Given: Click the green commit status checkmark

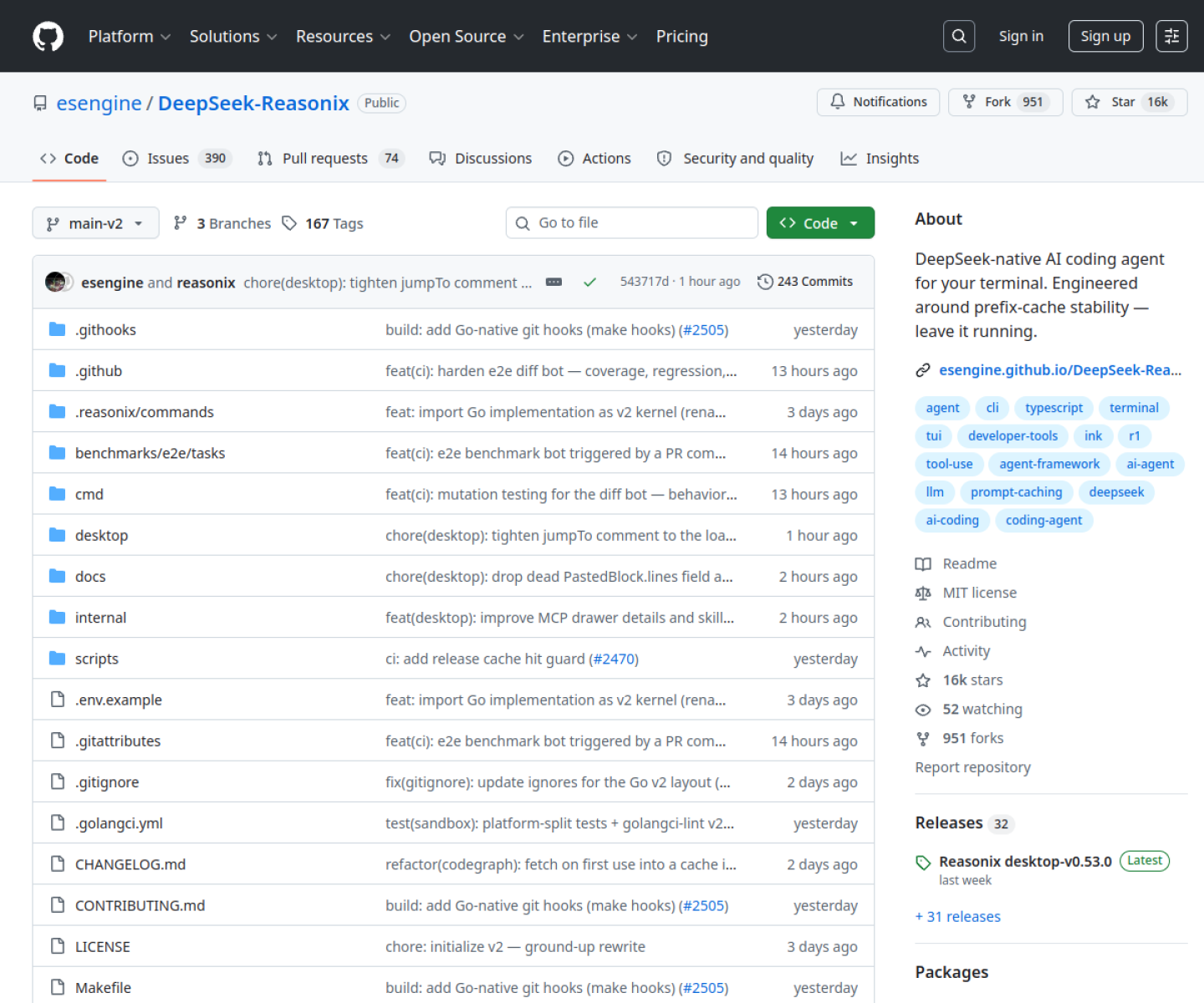Looking at the screenshot, I should tap(589, 283).
